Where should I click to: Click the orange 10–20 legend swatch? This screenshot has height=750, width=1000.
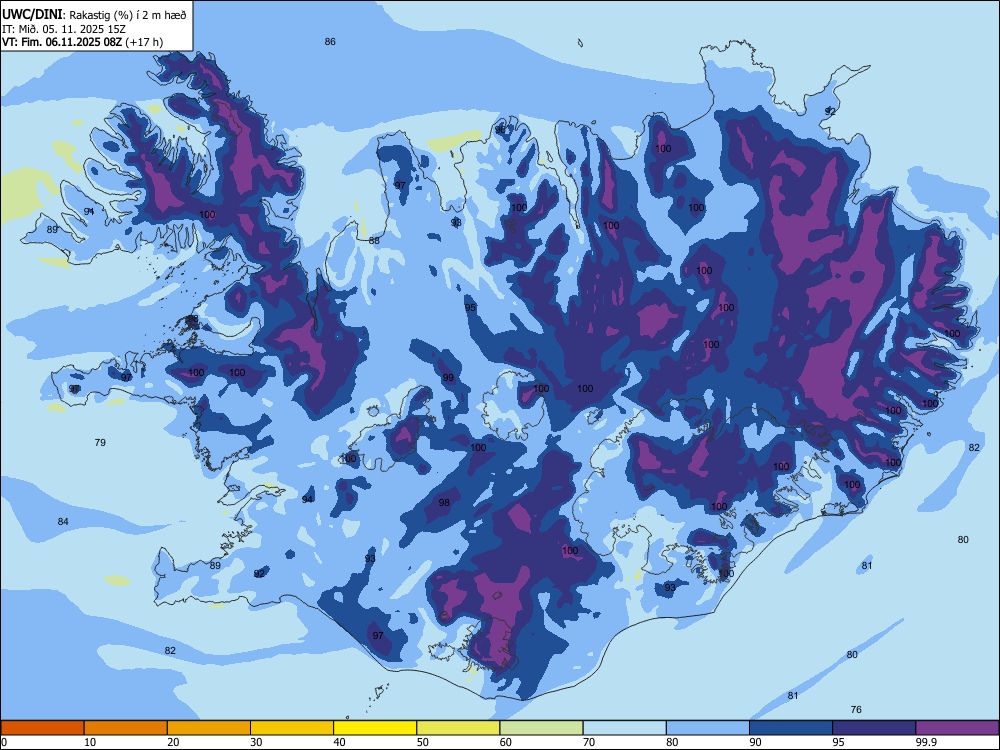tap(126, 728)
